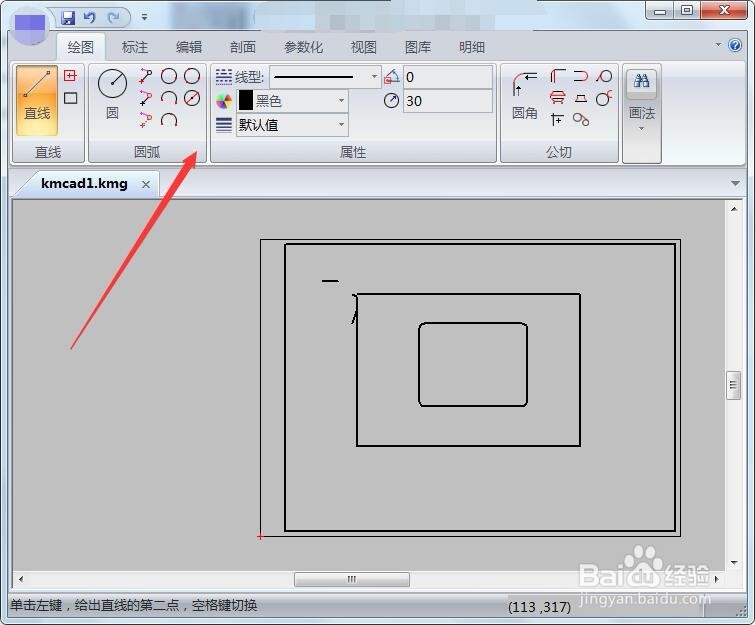Click the color wheel icon

coord(223,101)
